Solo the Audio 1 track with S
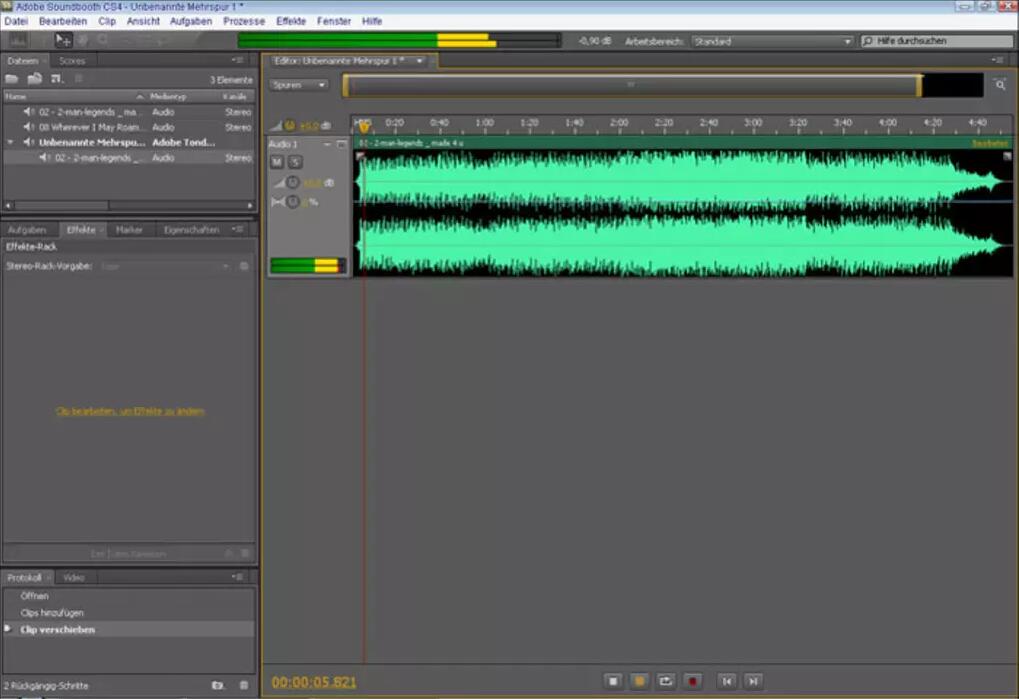The image size is (1019, 699). 295,162
